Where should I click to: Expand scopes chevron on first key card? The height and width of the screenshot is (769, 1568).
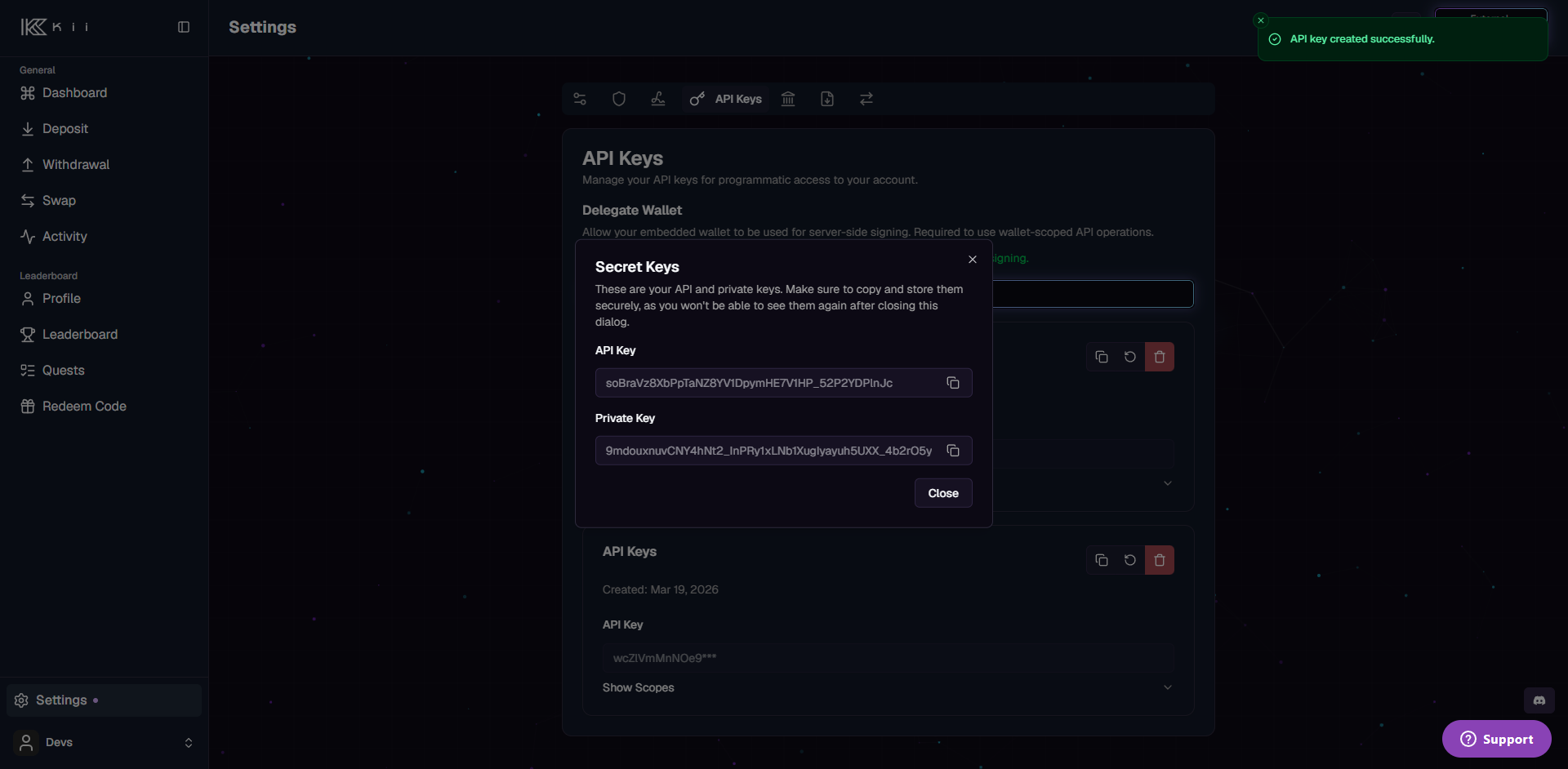coord(1168,483)
